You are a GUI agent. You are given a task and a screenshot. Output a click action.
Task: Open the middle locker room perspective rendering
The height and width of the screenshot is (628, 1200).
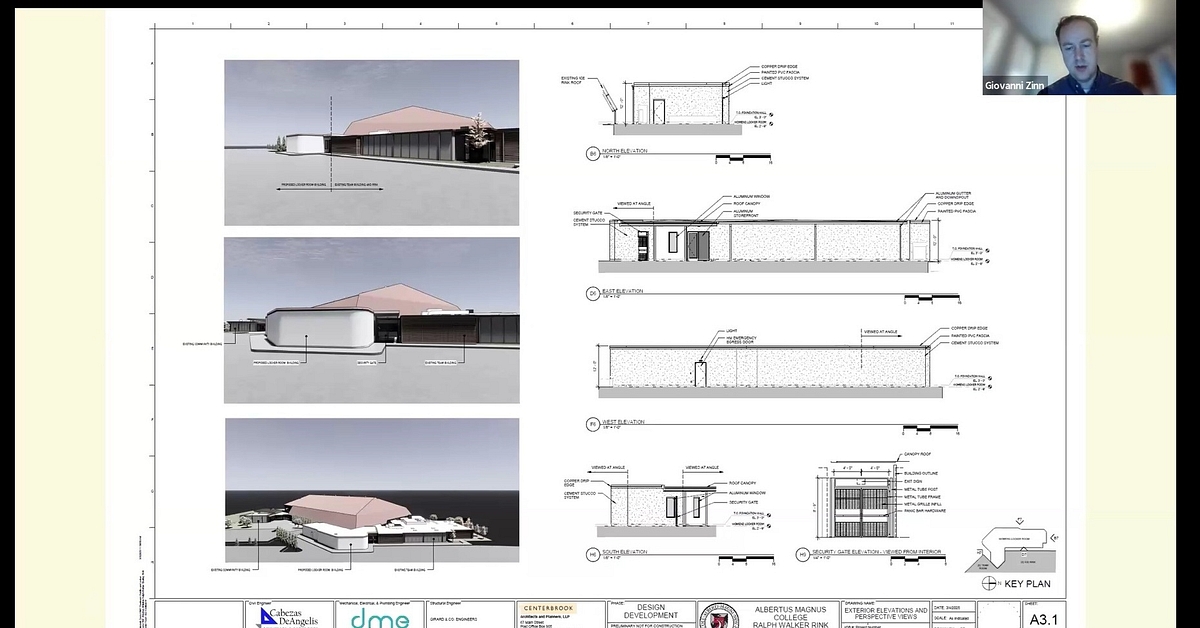click(x=371, y=320)
